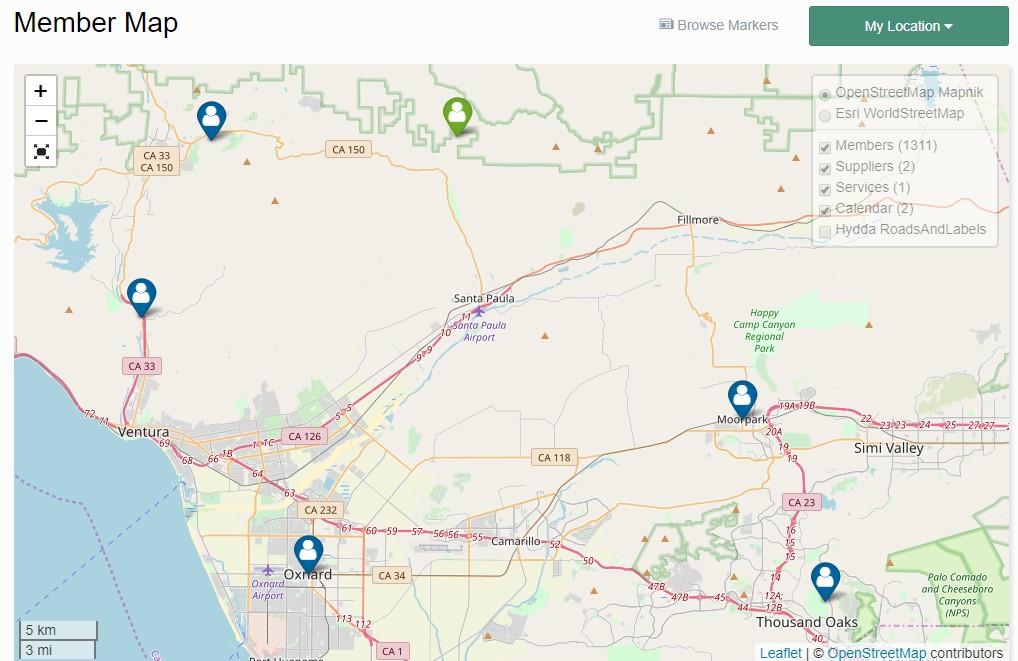Image resolution: width=1018 pixels, height=661 pixels.
Task: Click Happy Camp Canyon Regional Park label
Action: pos(764,330)
